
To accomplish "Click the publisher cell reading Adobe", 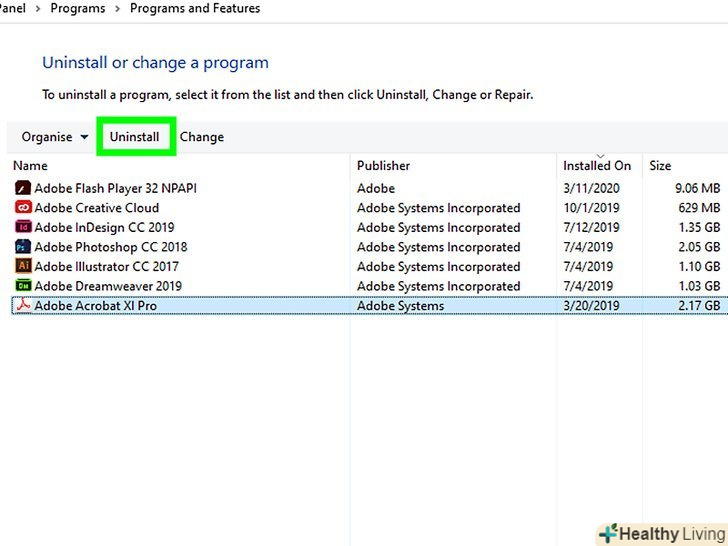I will coord(376,188).
